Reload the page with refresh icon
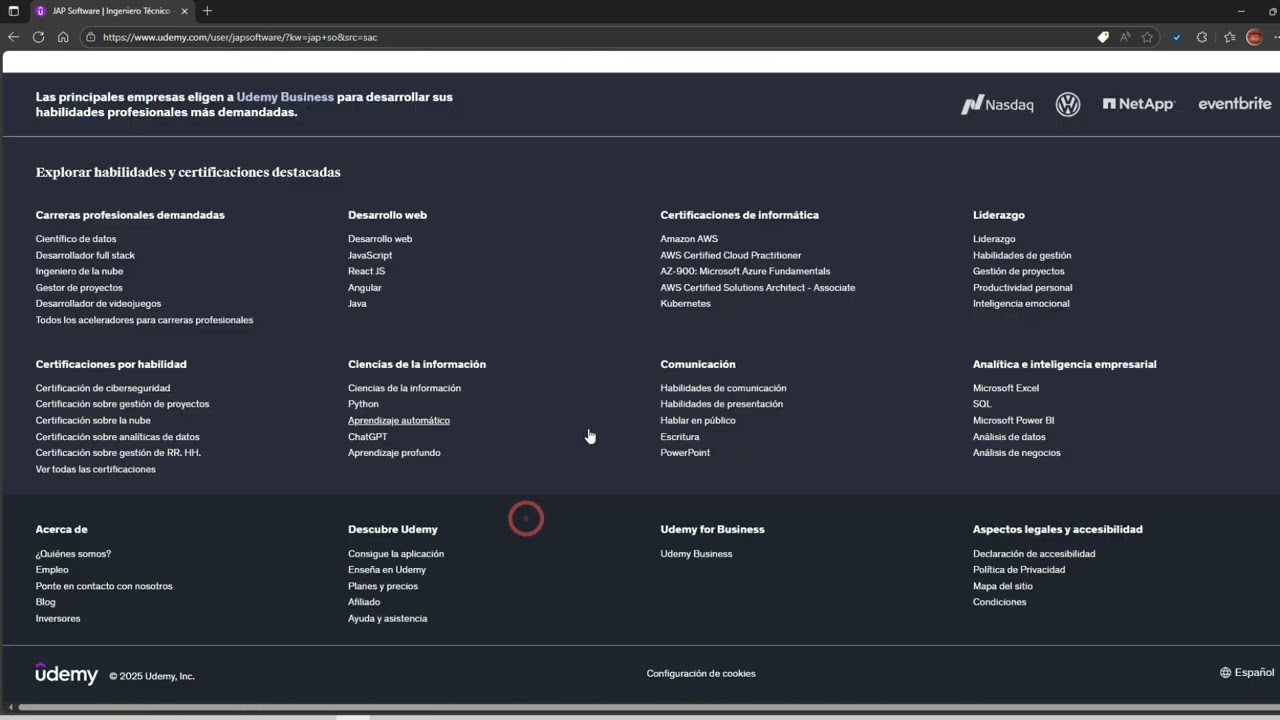This screenshot has width=1280, height=720. [38, 37]
